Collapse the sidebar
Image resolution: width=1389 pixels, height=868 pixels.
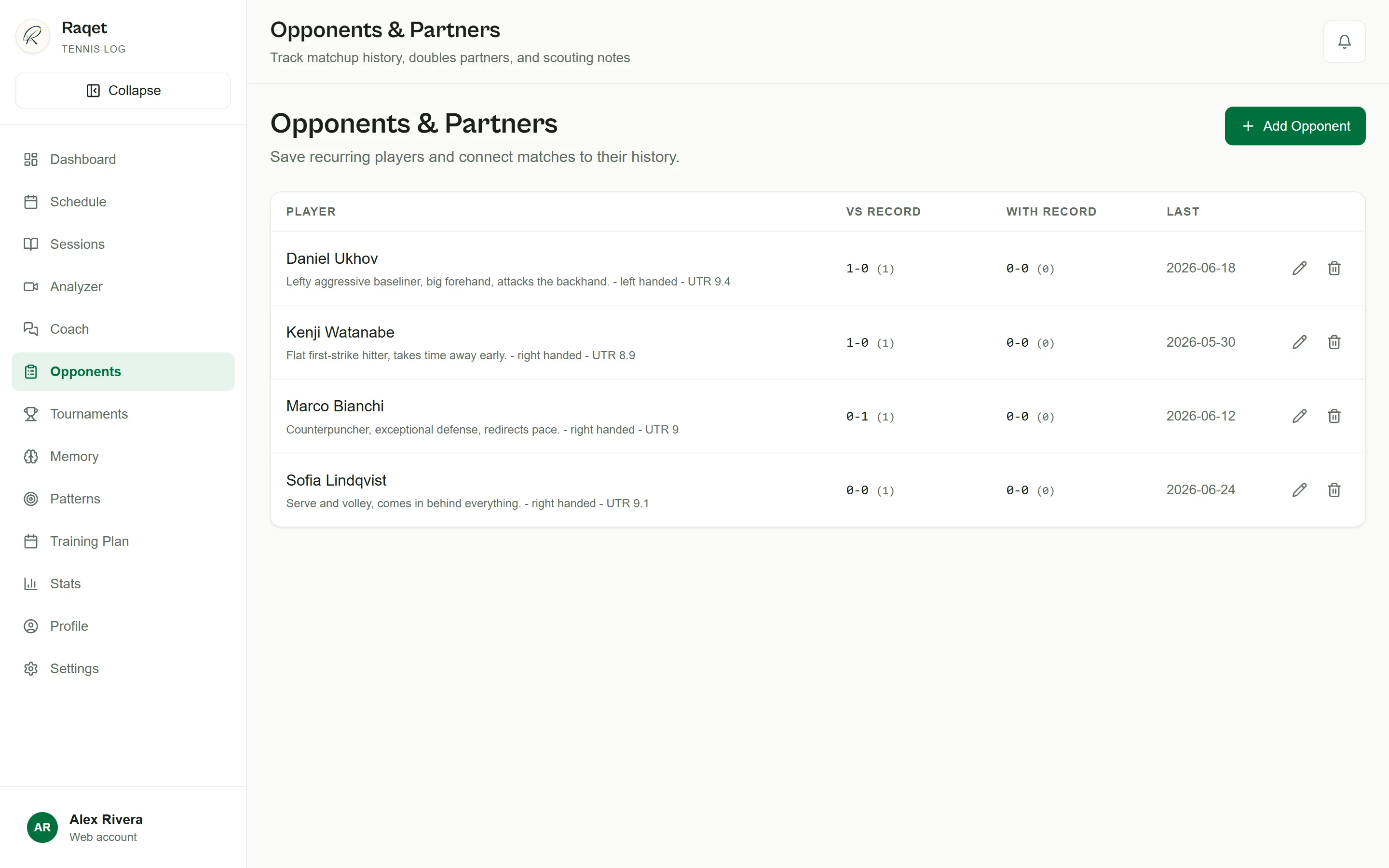(x=123, y=91)
